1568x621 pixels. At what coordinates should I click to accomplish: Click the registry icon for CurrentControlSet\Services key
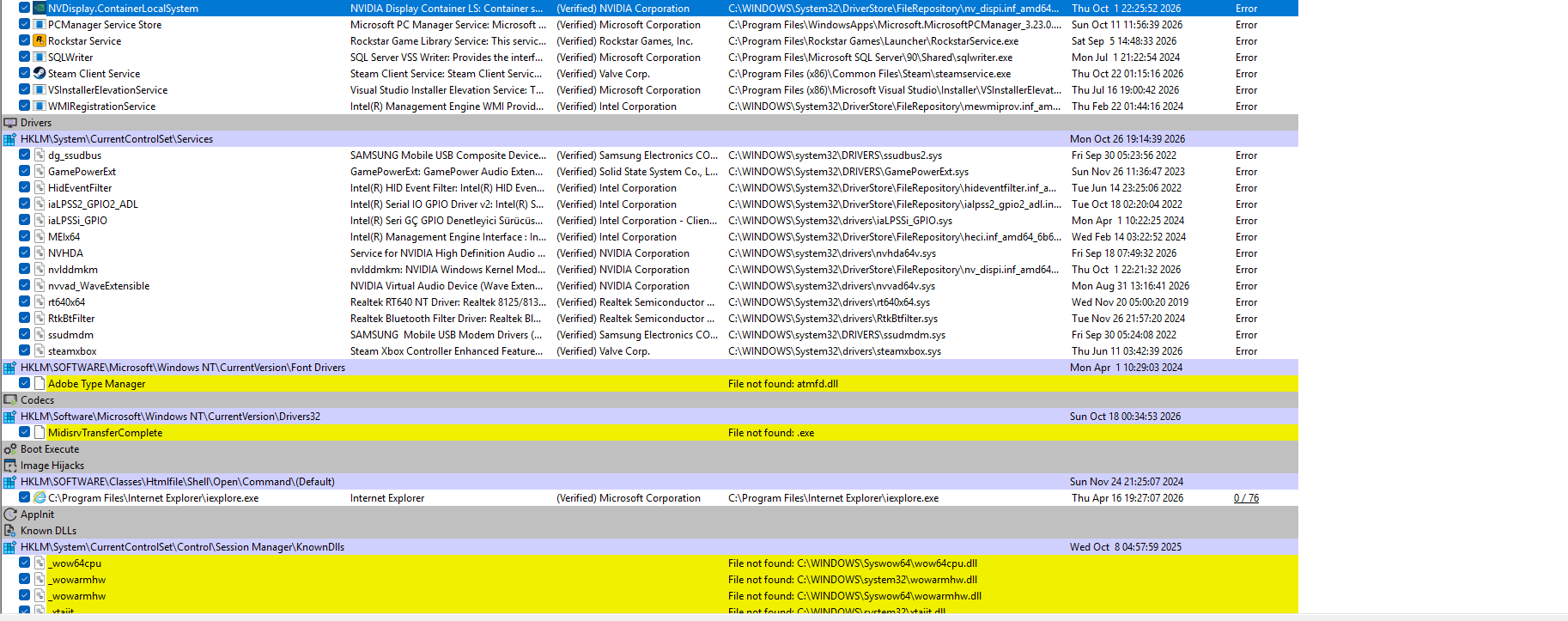(10, 139)
